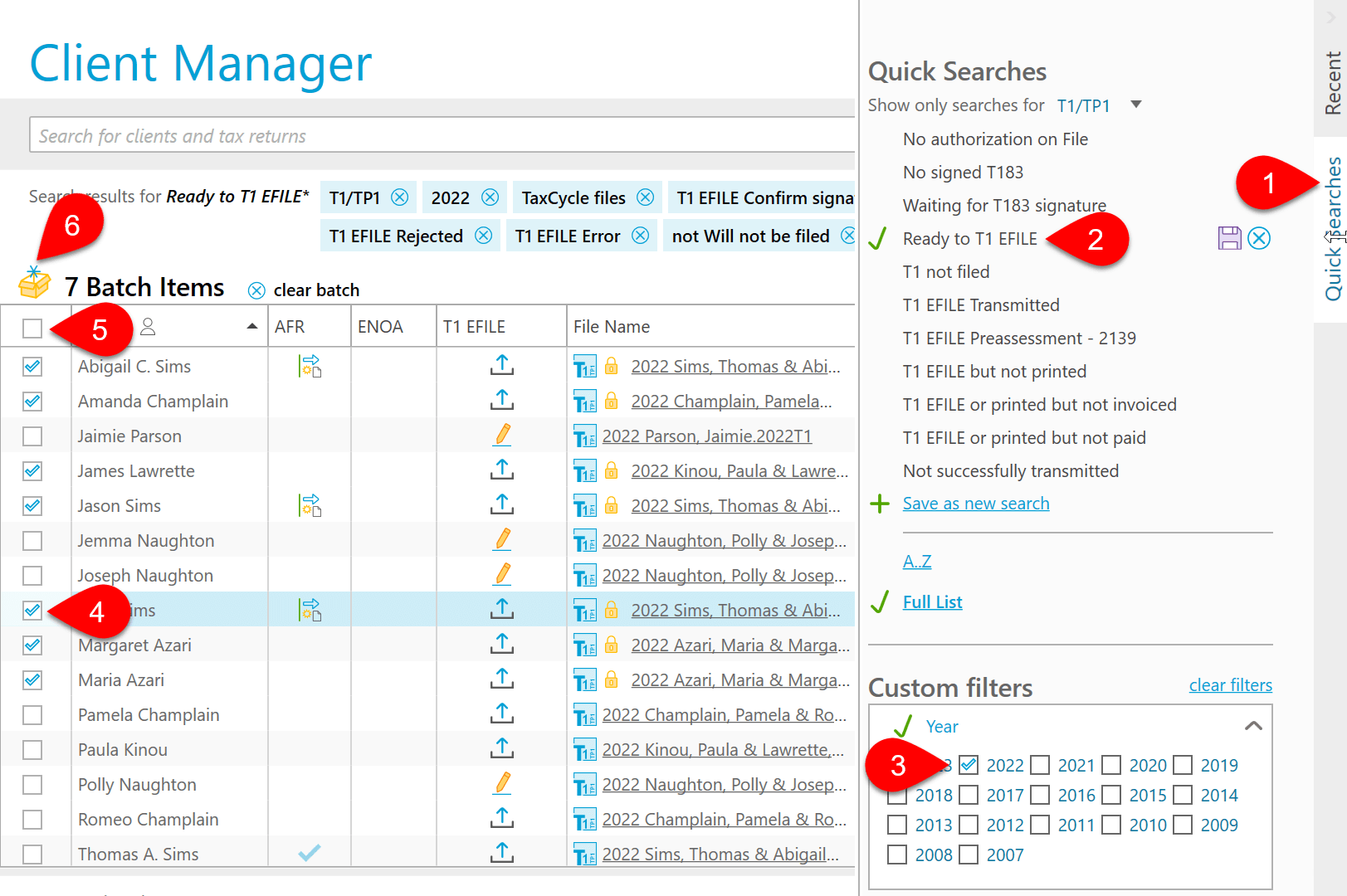Select the No authorization on File search
This screenshot has width=1347, height=896.
pos(995,139)
